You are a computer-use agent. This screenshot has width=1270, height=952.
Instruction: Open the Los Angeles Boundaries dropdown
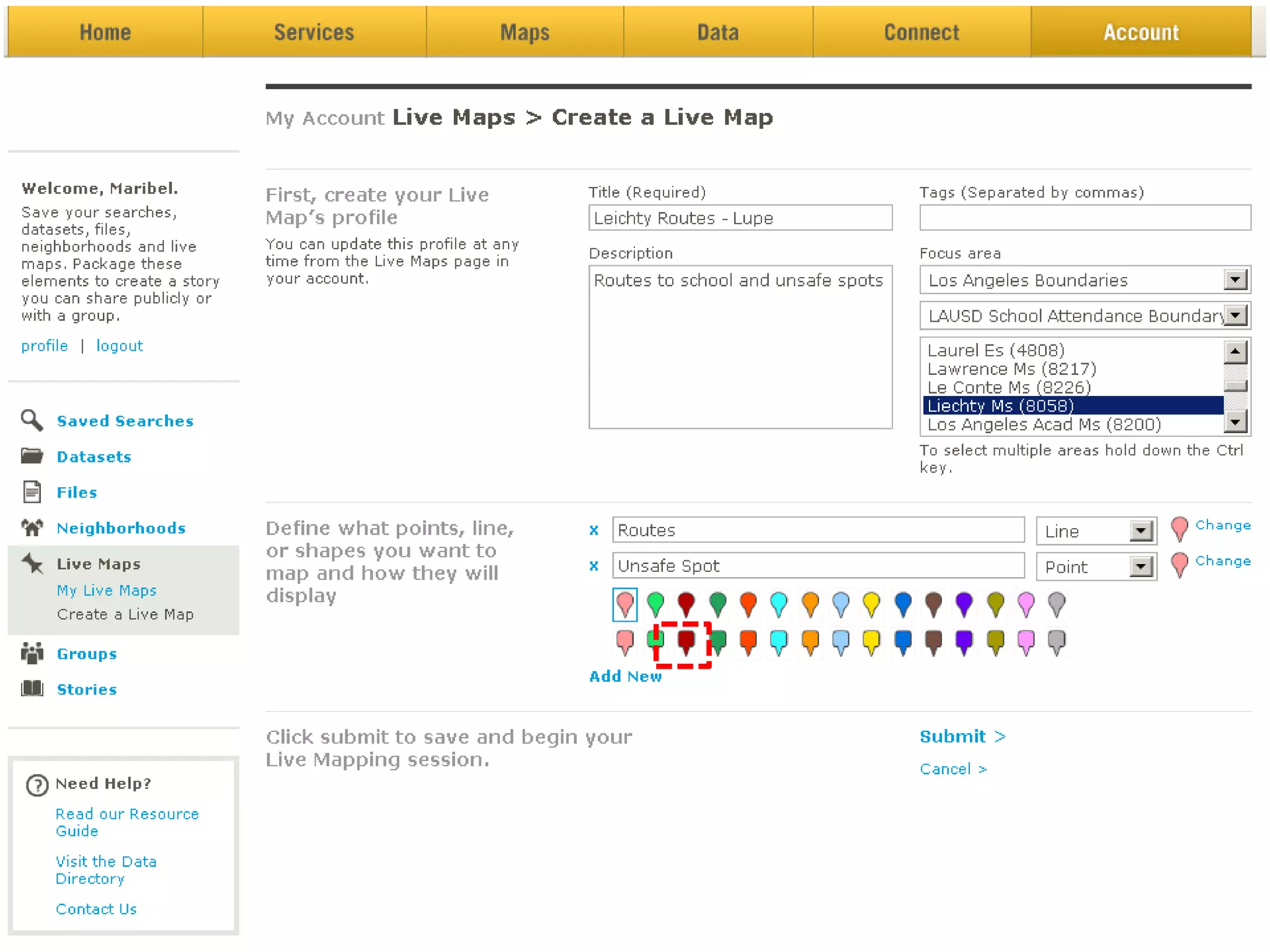click(1085, 280)
